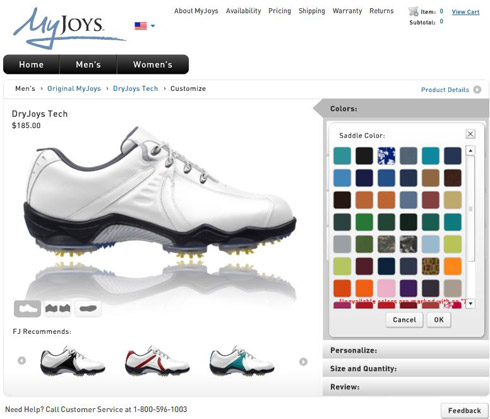This screenshot has width=490, height=419.
Task: Expand the Personalize section
Action: (406, 350)
